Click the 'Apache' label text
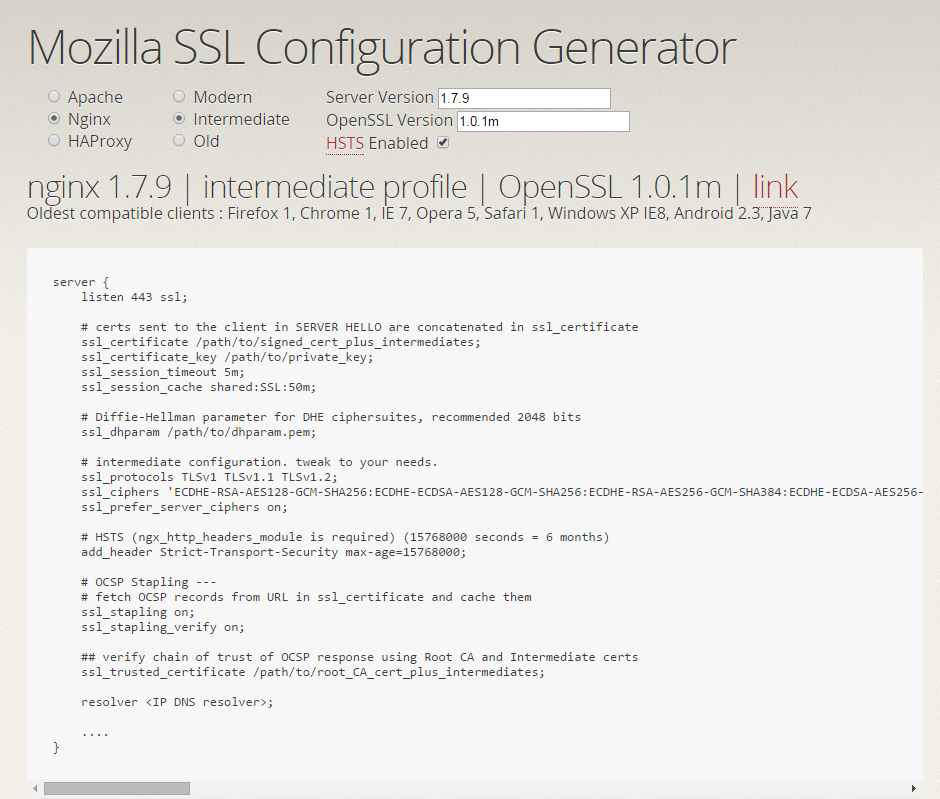This screenshot has height=799, width=940. pyautogui.click(x=95, y=97)
